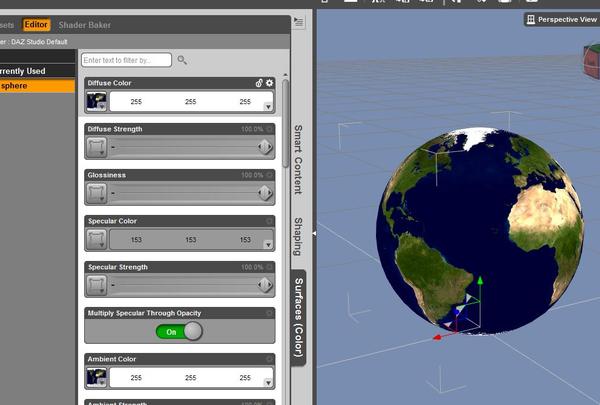This screenshot has width=600, height=405.
Task: Click the green Y-axis arrow of the gizmo
Action: [x=480, y=281]
